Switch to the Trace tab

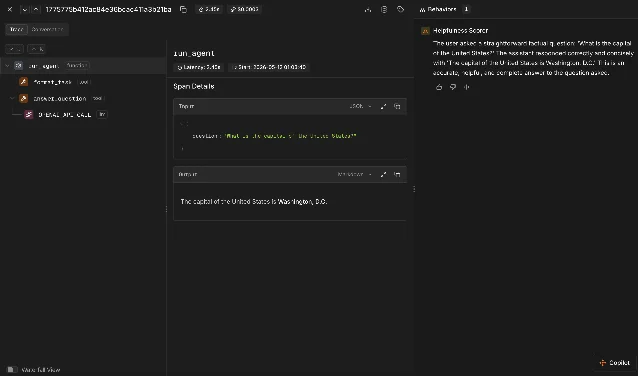click(x=17, y=29)
